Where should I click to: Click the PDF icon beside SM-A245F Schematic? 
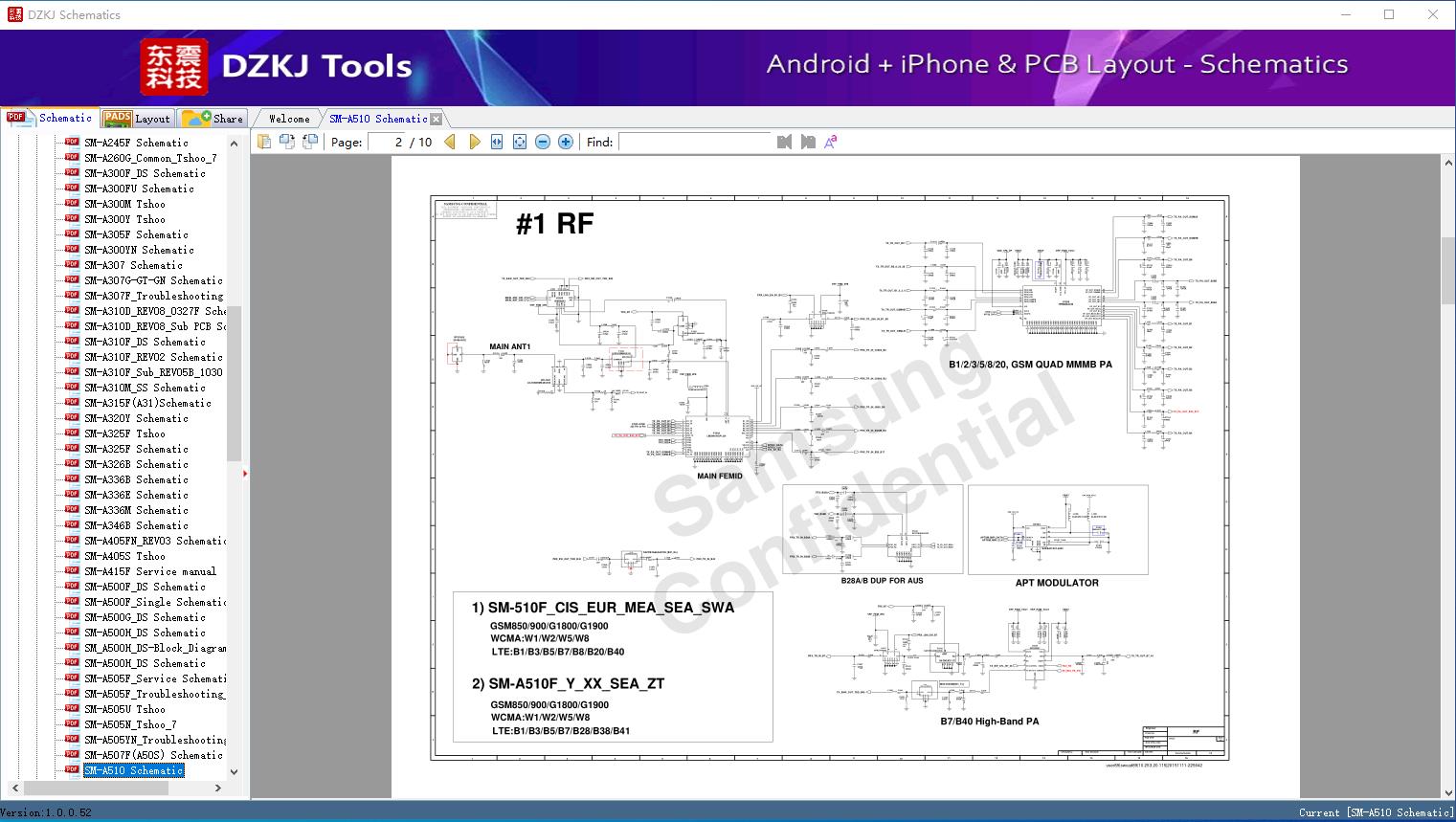click(72, 142)
